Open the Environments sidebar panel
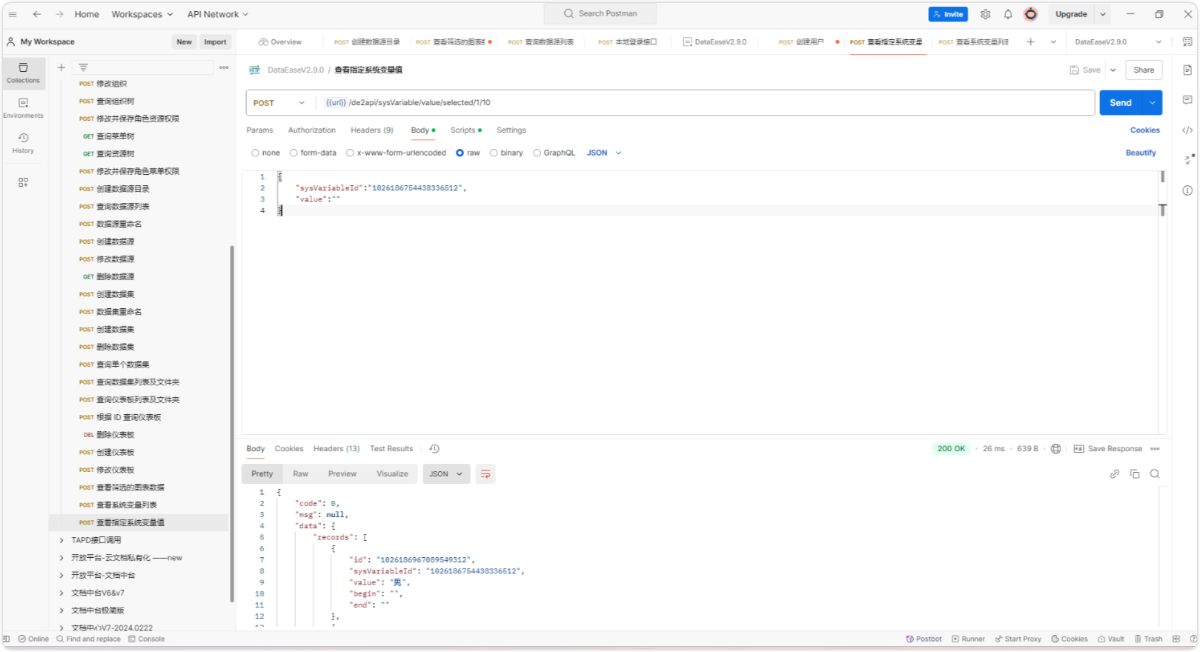Screen dimensions: 1200x652 pyautogui.click(x=23, y=108)
